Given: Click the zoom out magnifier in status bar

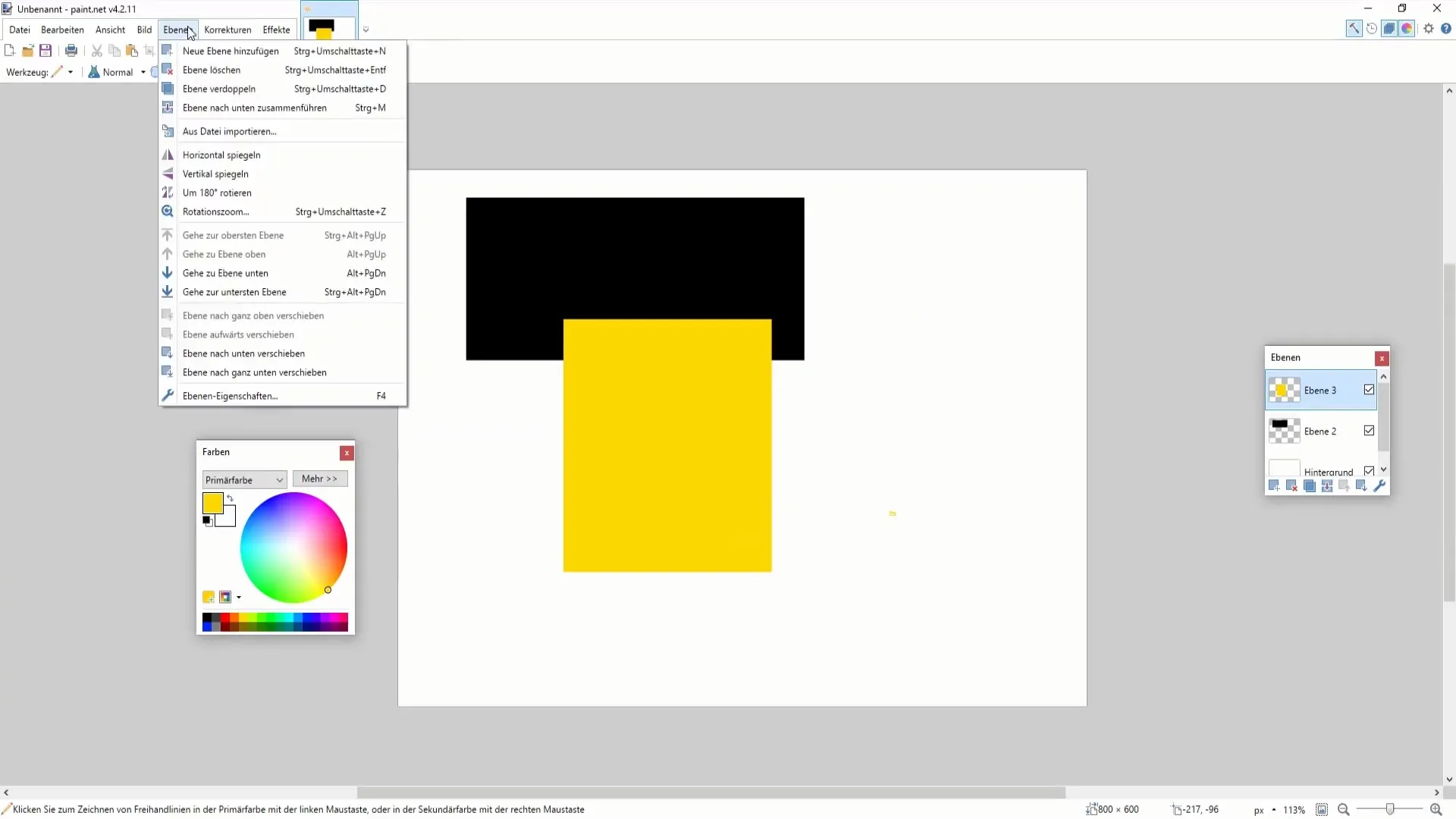Looking at the screenshot, I should pos(1344,809).
